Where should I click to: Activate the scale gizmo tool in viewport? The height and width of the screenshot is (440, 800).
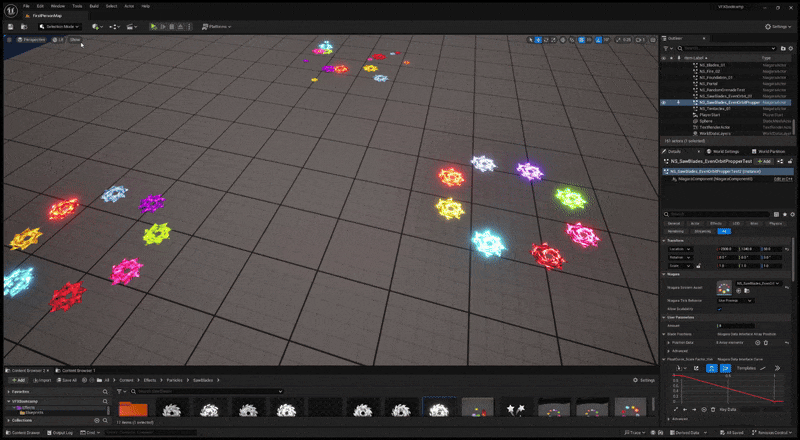pos(553,40)
